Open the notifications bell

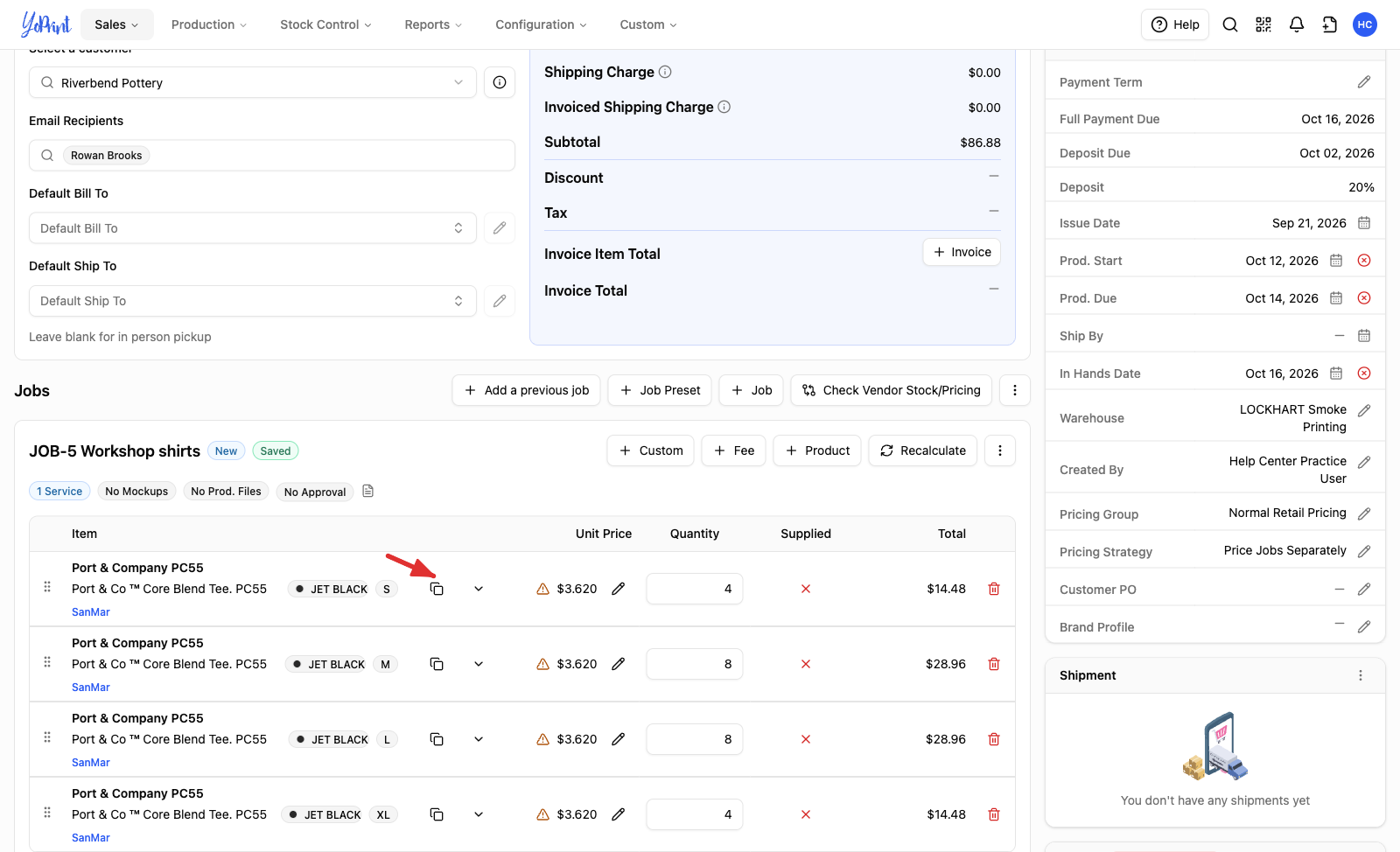pos(1297,24)
